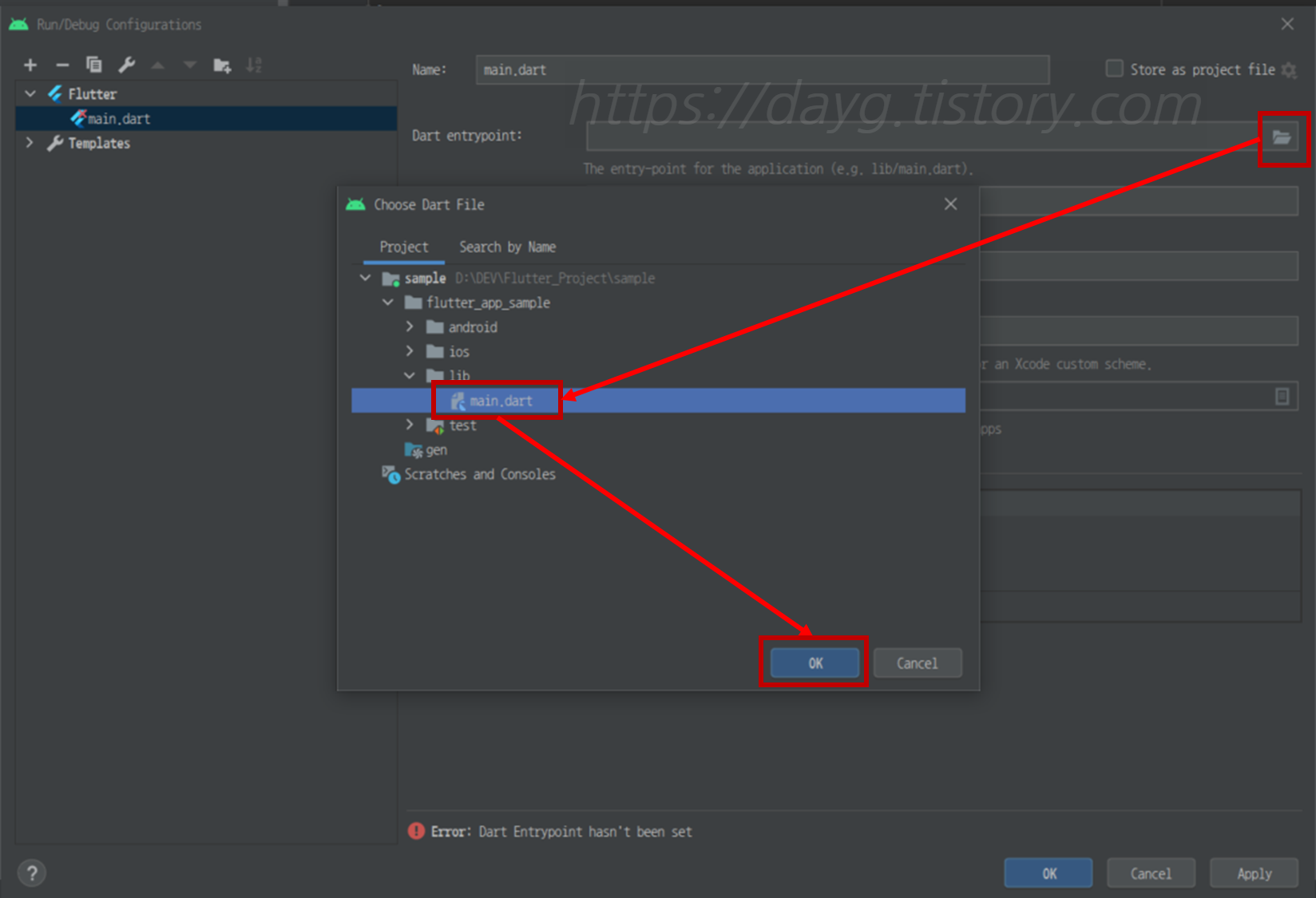Image resolution: width=1316 pixels, height=898 pixels.
Task: Click Cancel in Run/Debug Configurations window
Action: tap(1151, 873)
